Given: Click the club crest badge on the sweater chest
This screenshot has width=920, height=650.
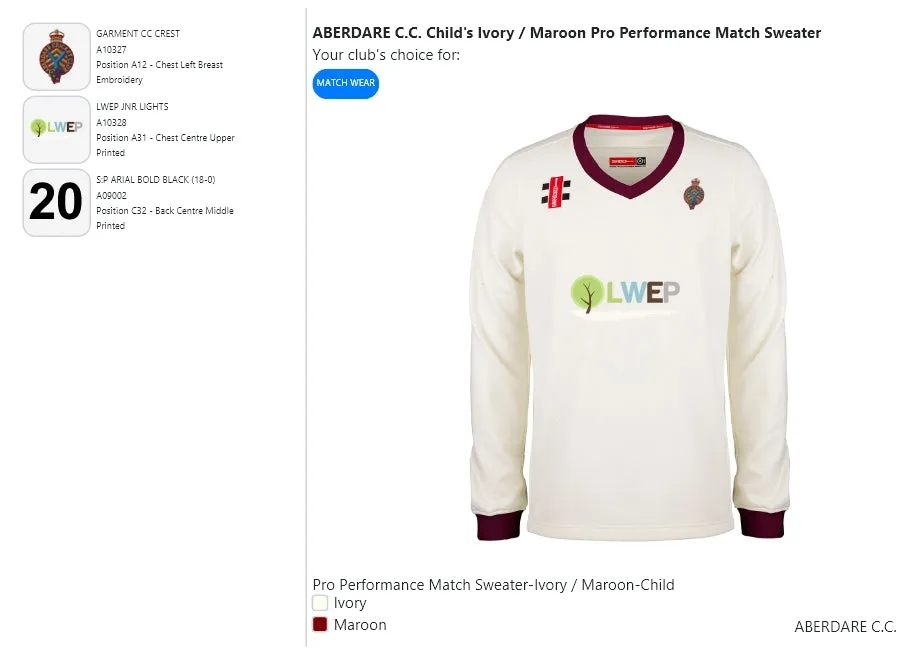Looking at the screenshot, I should point(694,193).
